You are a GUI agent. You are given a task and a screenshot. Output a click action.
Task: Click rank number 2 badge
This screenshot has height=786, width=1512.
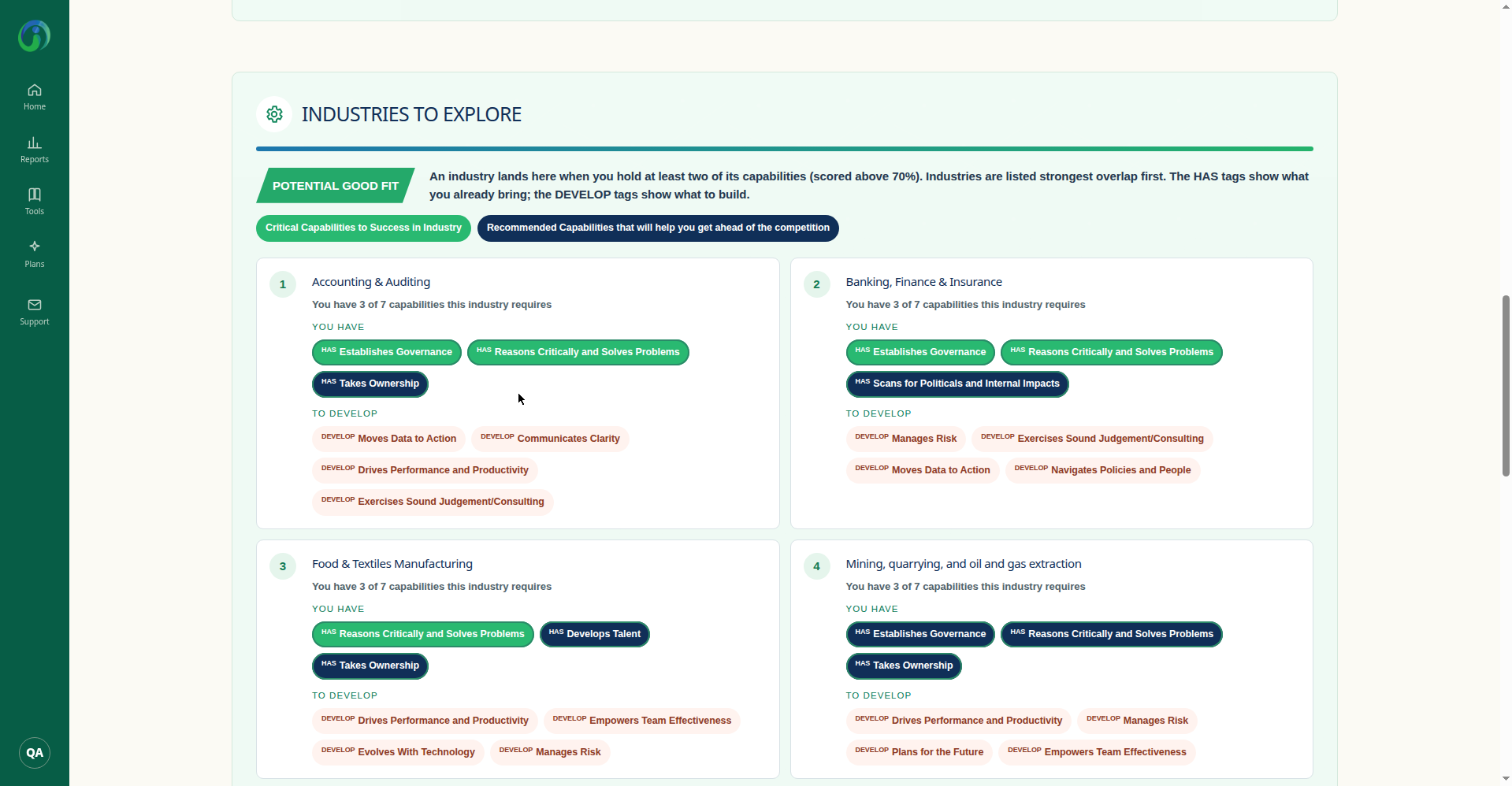tap(817, 284)
